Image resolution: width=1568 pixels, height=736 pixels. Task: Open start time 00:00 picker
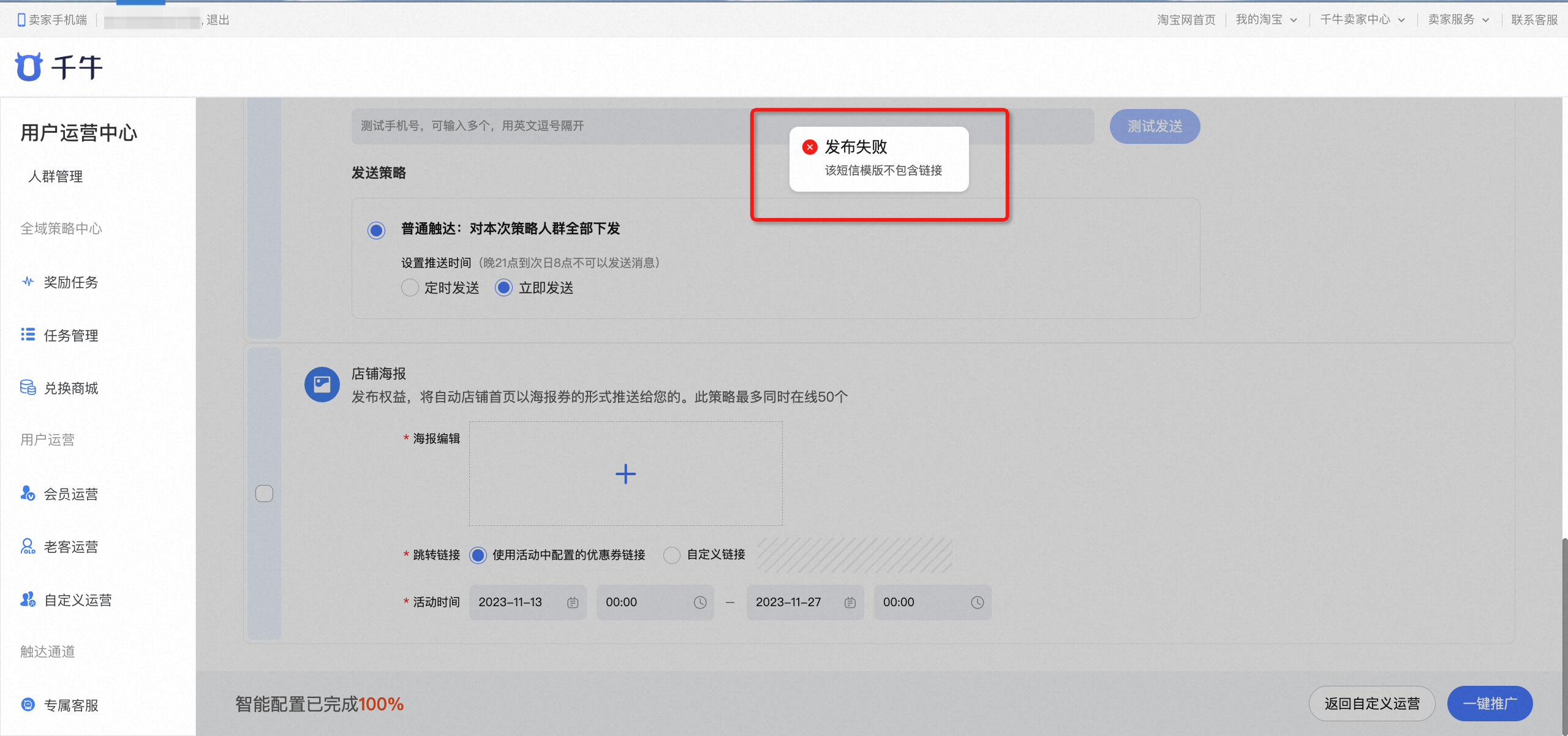pos(655,603)
